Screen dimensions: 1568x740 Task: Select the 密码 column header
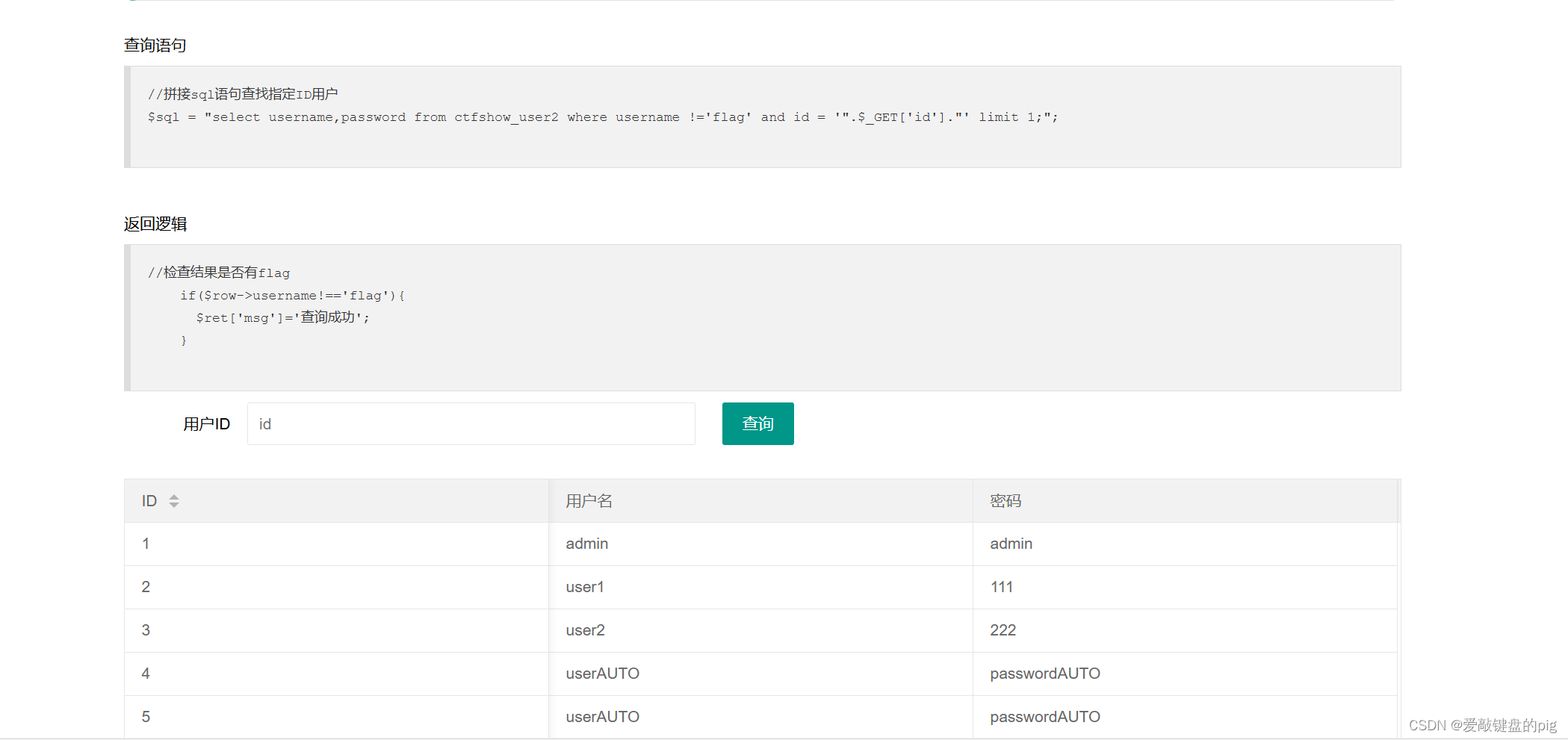(1185, 501)
